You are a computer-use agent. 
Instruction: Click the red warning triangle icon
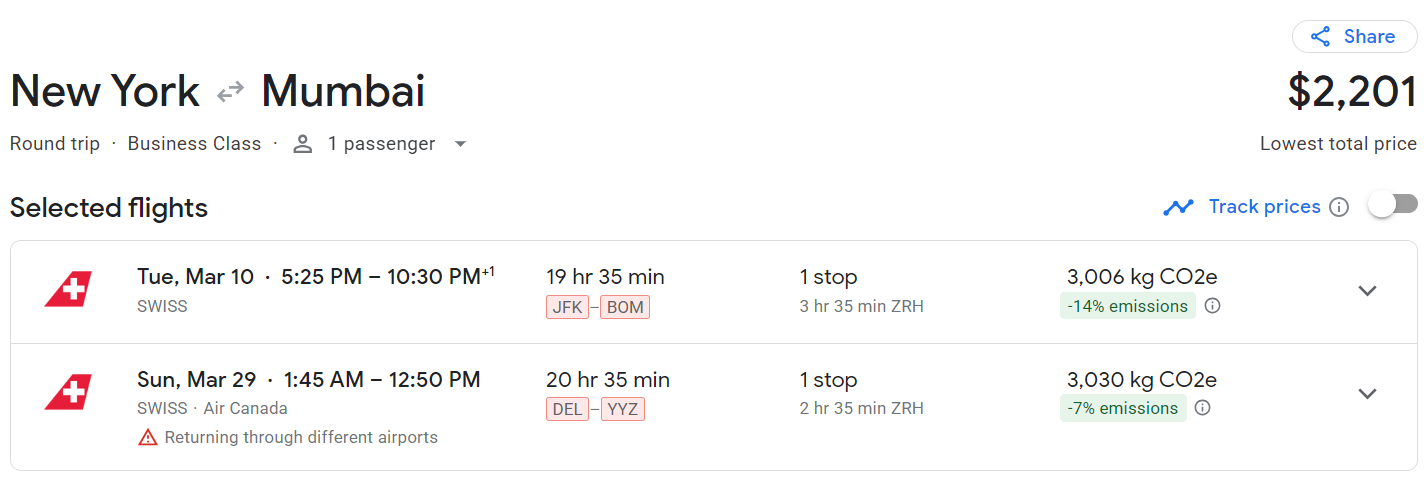pos(148,437)
